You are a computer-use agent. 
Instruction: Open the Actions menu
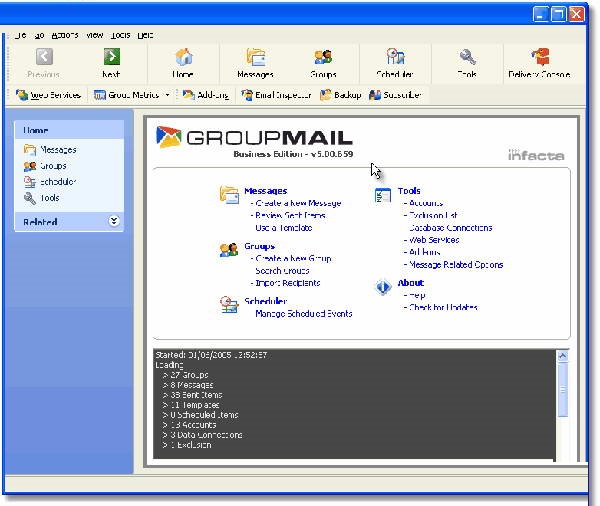click(65, 35)
